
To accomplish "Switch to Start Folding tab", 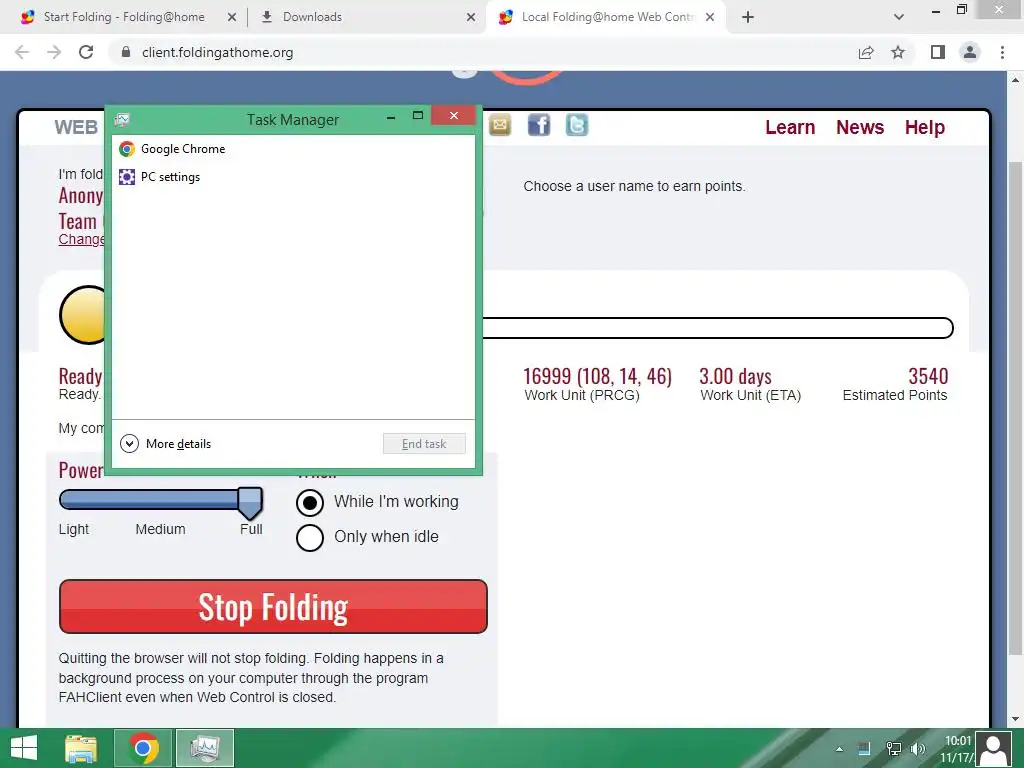I will click(124, 17).
